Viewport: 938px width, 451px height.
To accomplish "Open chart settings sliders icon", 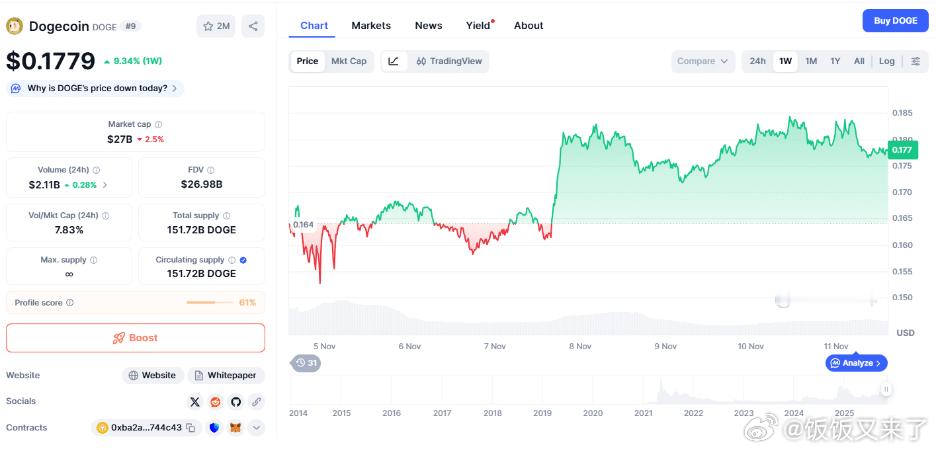I will click(x=915, y=61).
